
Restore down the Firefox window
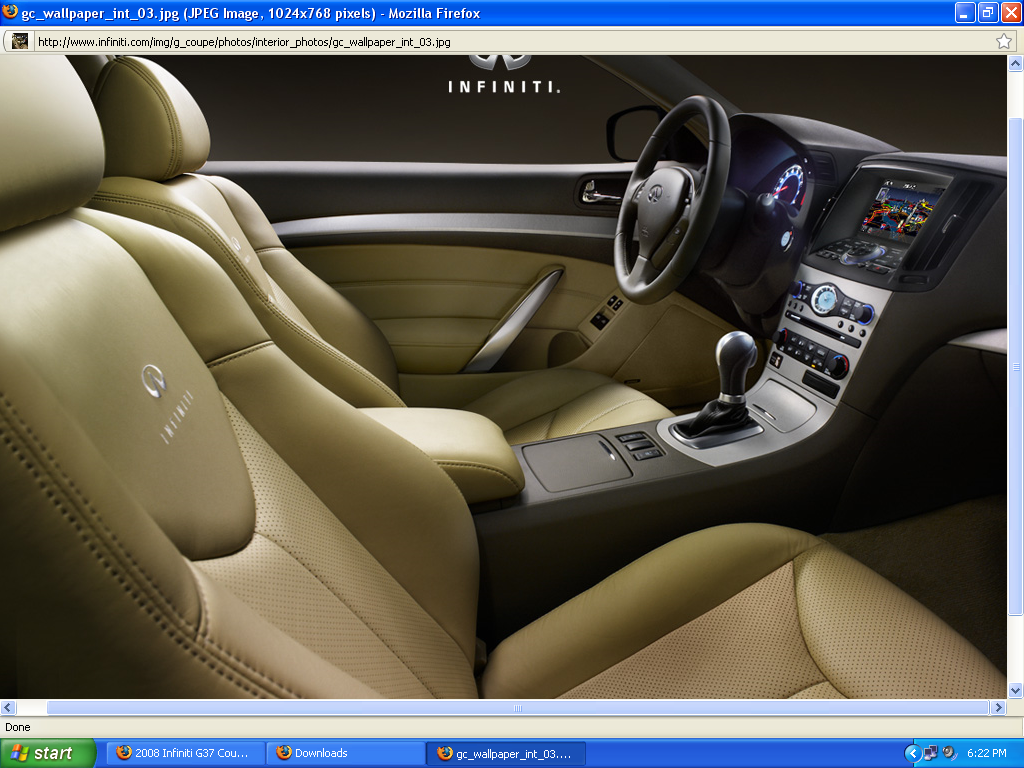pyautogui.click(x=988, y=13)
